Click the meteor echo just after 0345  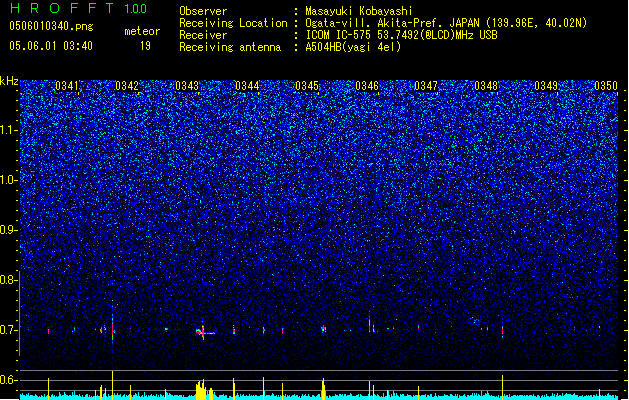[323, 329]
